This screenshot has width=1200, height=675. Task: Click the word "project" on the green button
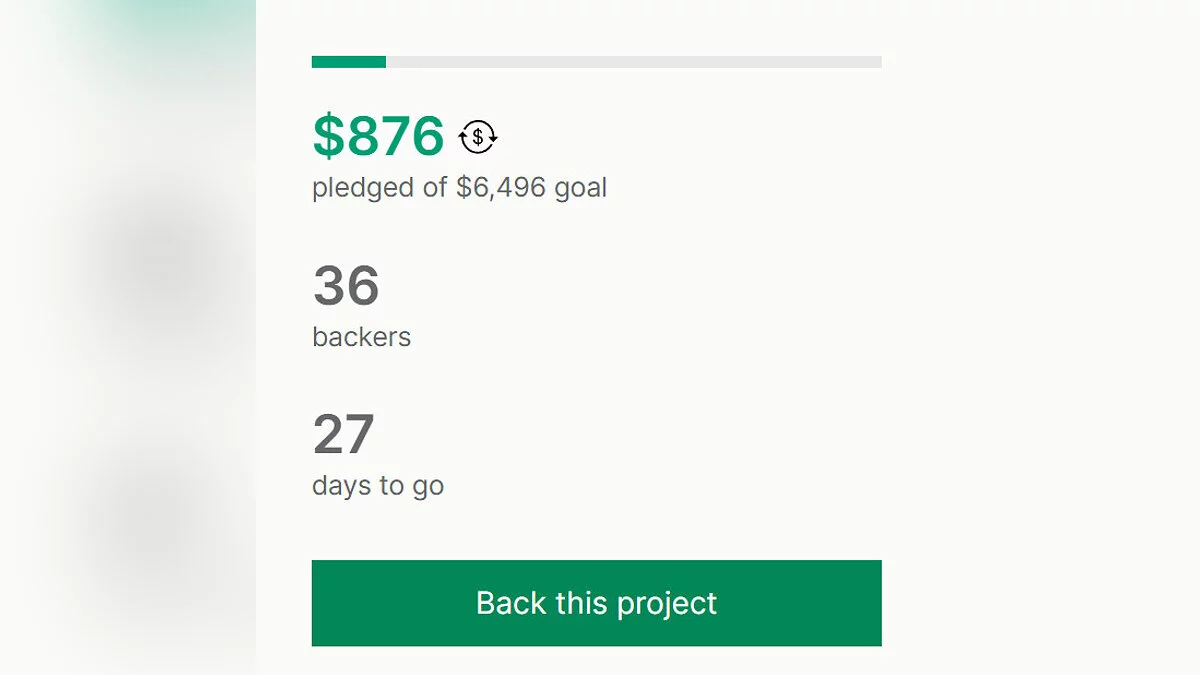[x=666, y=603]
